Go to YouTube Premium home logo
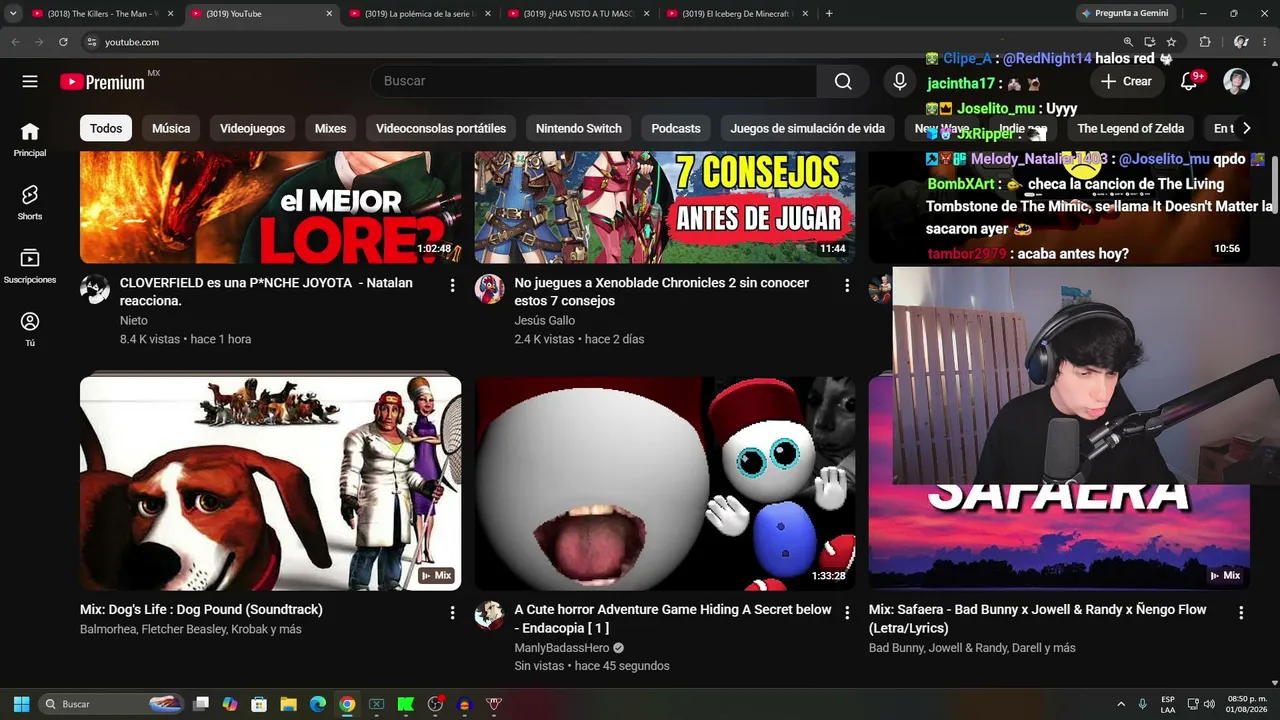This screenshot has width=1280, height=720. pos(102,82)
